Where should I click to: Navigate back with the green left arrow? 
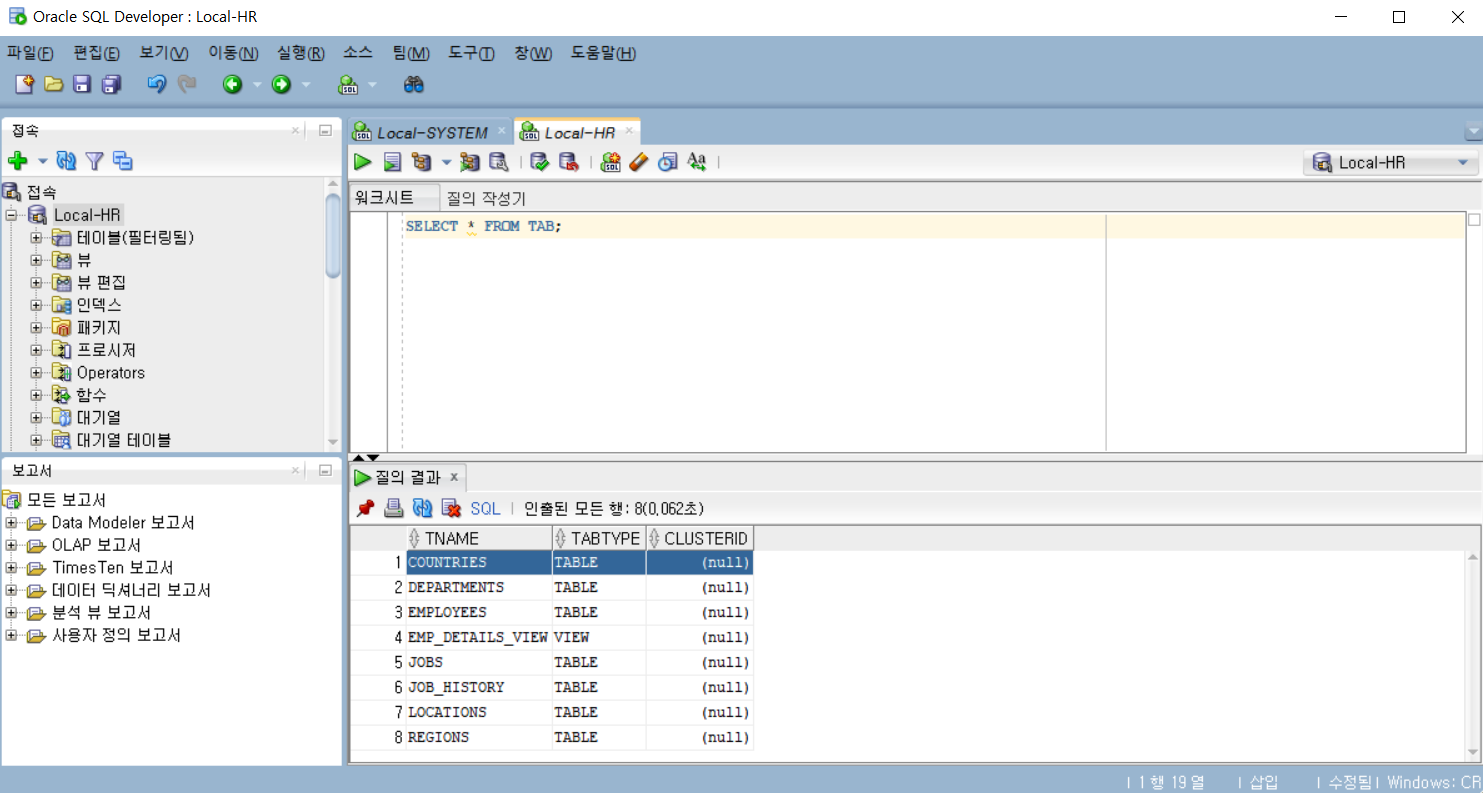232,85
